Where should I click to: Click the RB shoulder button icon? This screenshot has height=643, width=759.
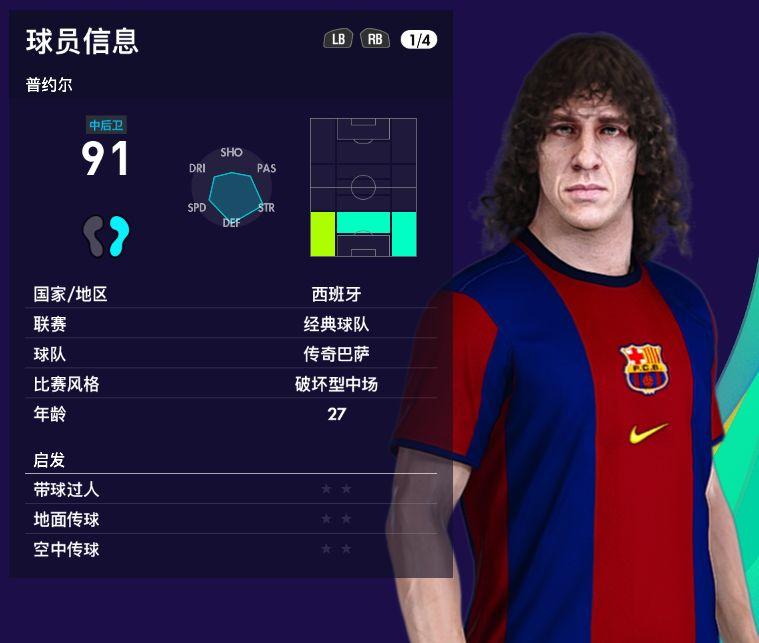pos(375,39)
